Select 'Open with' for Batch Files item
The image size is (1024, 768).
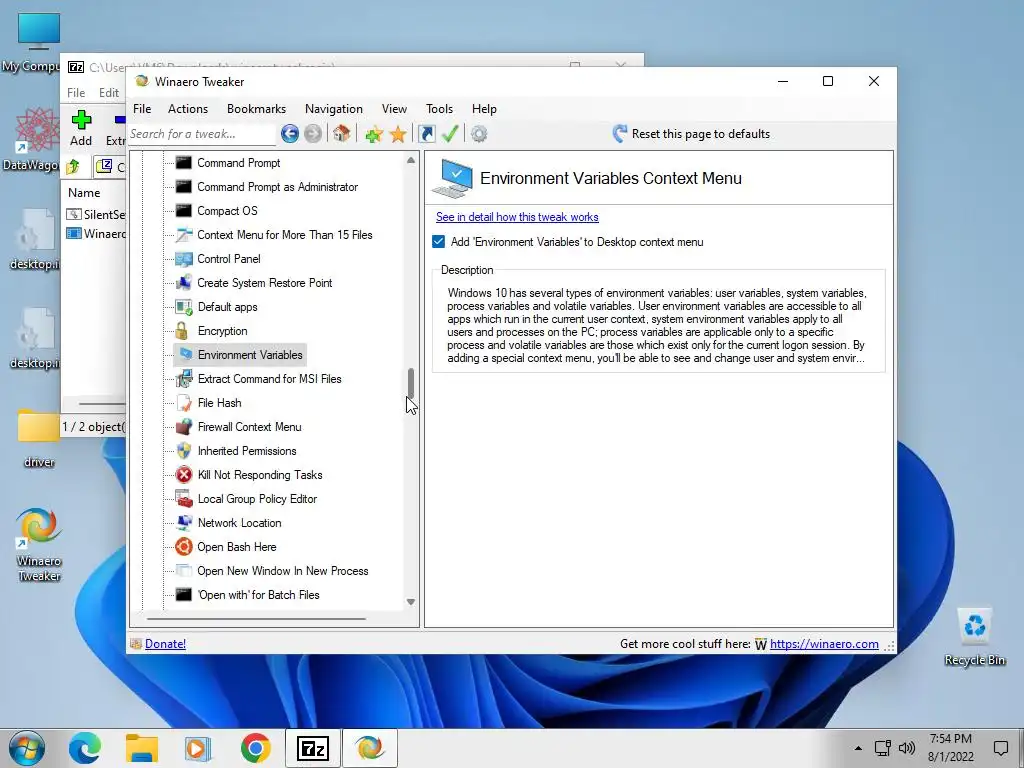tap(259, 595)
